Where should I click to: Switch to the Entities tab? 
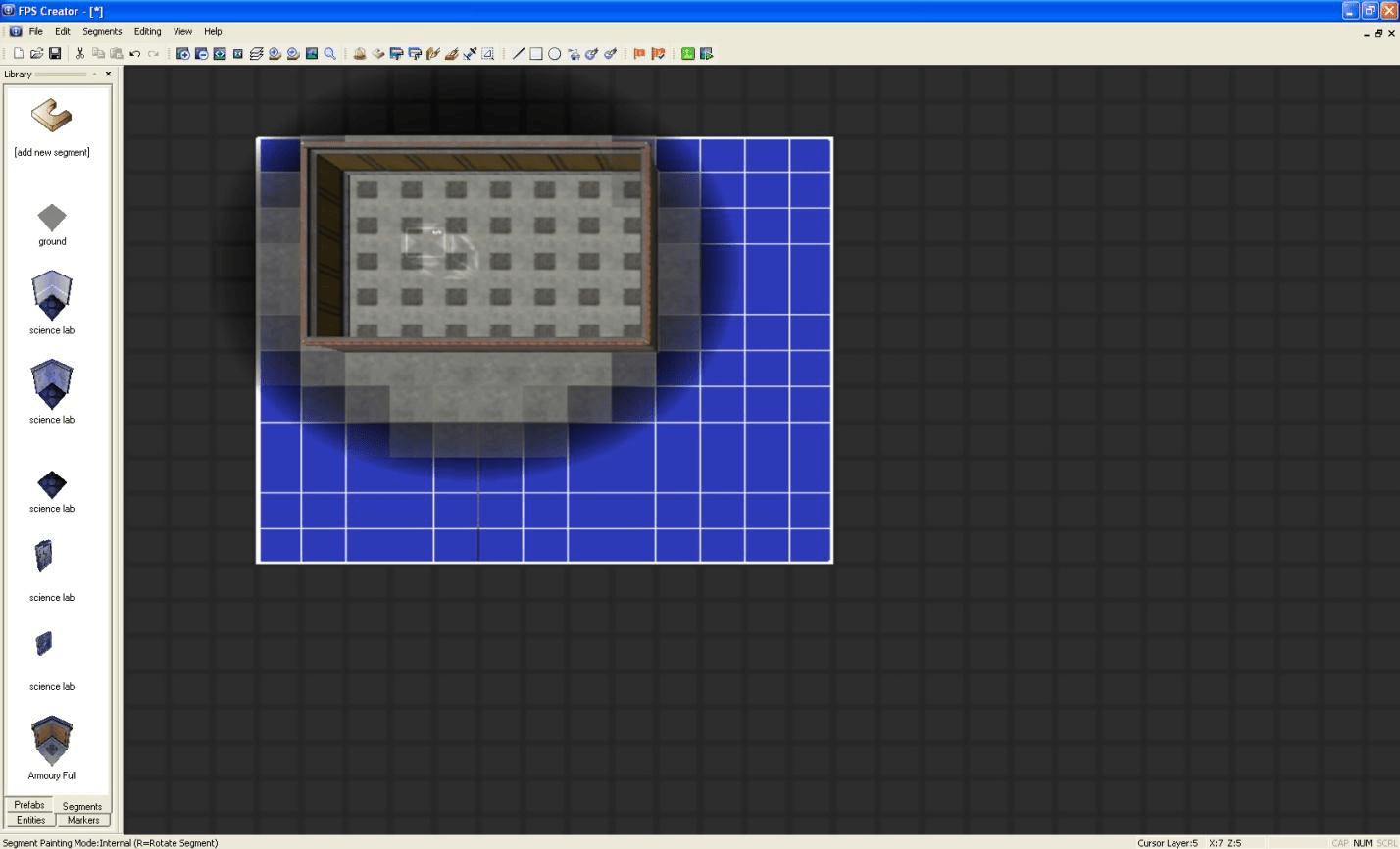coord(30,820)
